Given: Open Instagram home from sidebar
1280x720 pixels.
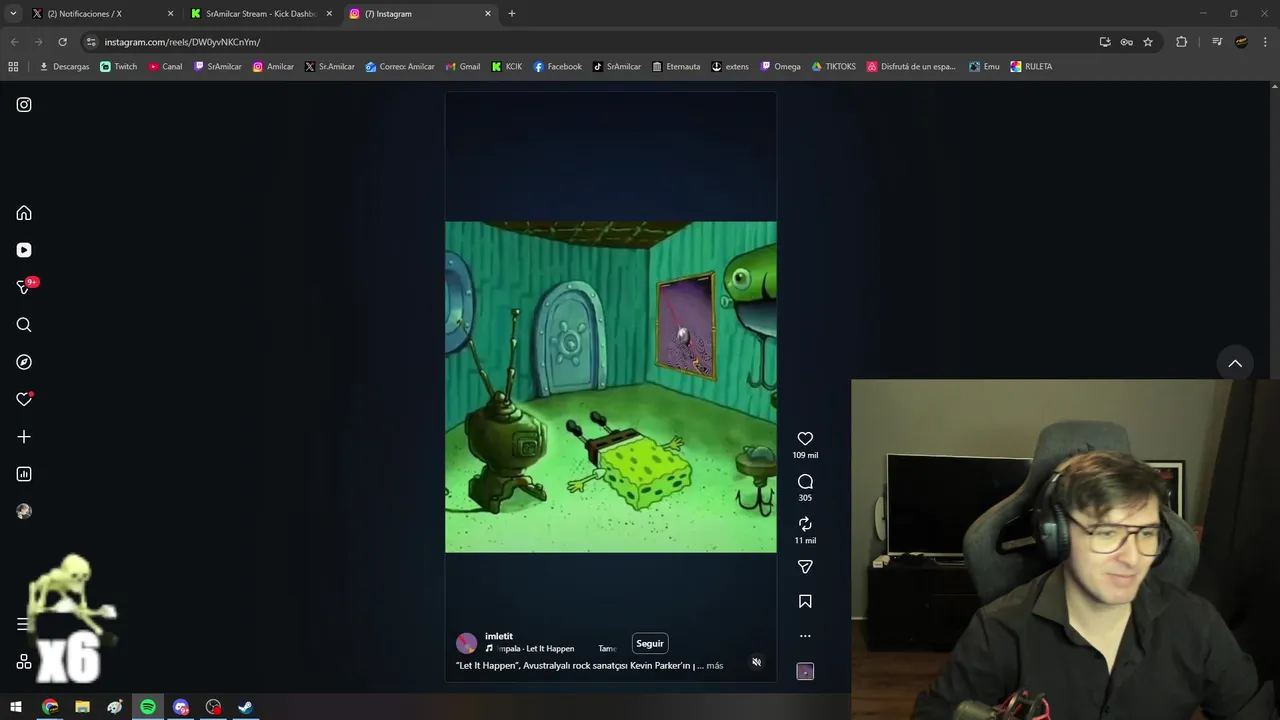Looking at the screenshot, I should click(24, 213).
